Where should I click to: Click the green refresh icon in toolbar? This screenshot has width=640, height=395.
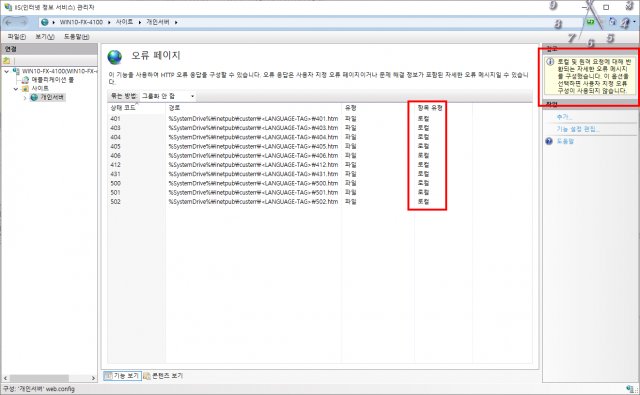coord(590,22)
